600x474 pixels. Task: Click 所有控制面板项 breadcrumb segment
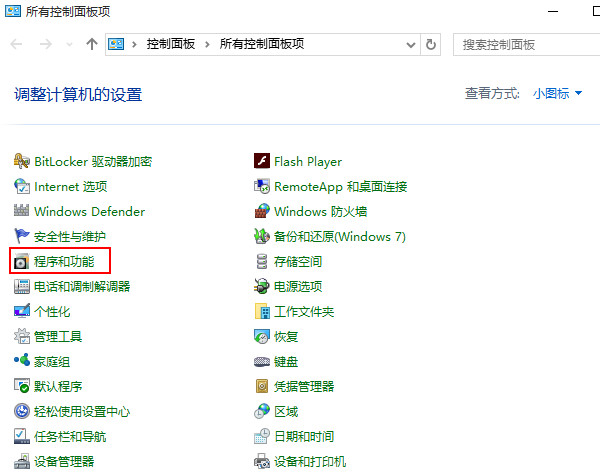[x=262, y=44]
